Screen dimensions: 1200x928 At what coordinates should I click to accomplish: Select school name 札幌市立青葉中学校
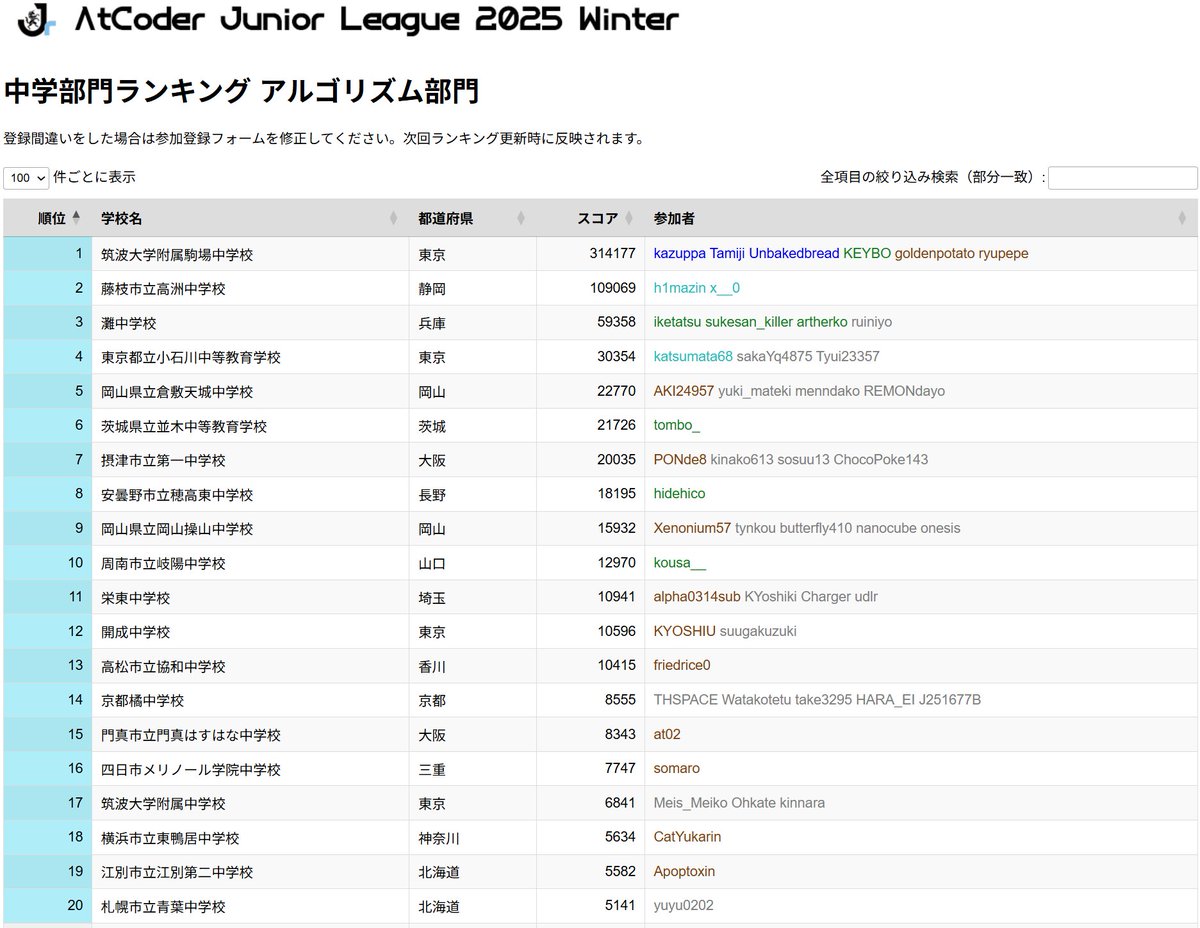[x=163, y=906]
